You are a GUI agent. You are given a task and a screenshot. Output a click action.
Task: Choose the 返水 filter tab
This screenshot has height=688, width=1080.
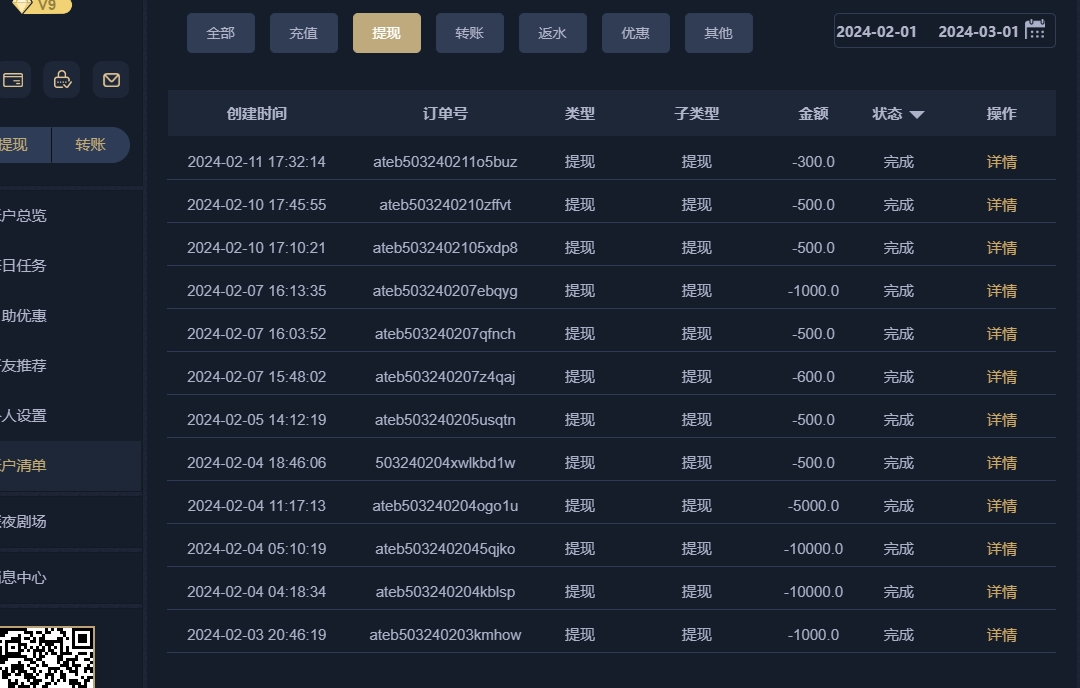[552, 33]
